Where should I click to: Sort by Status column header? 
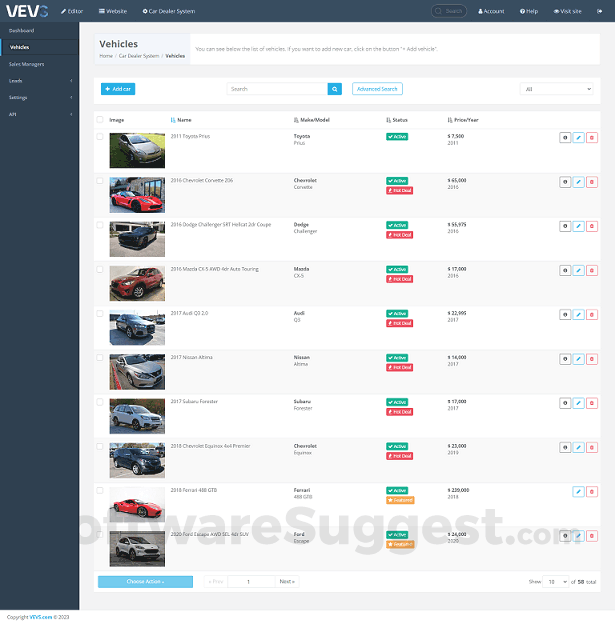pyautogui.click(x=397, y=120)
